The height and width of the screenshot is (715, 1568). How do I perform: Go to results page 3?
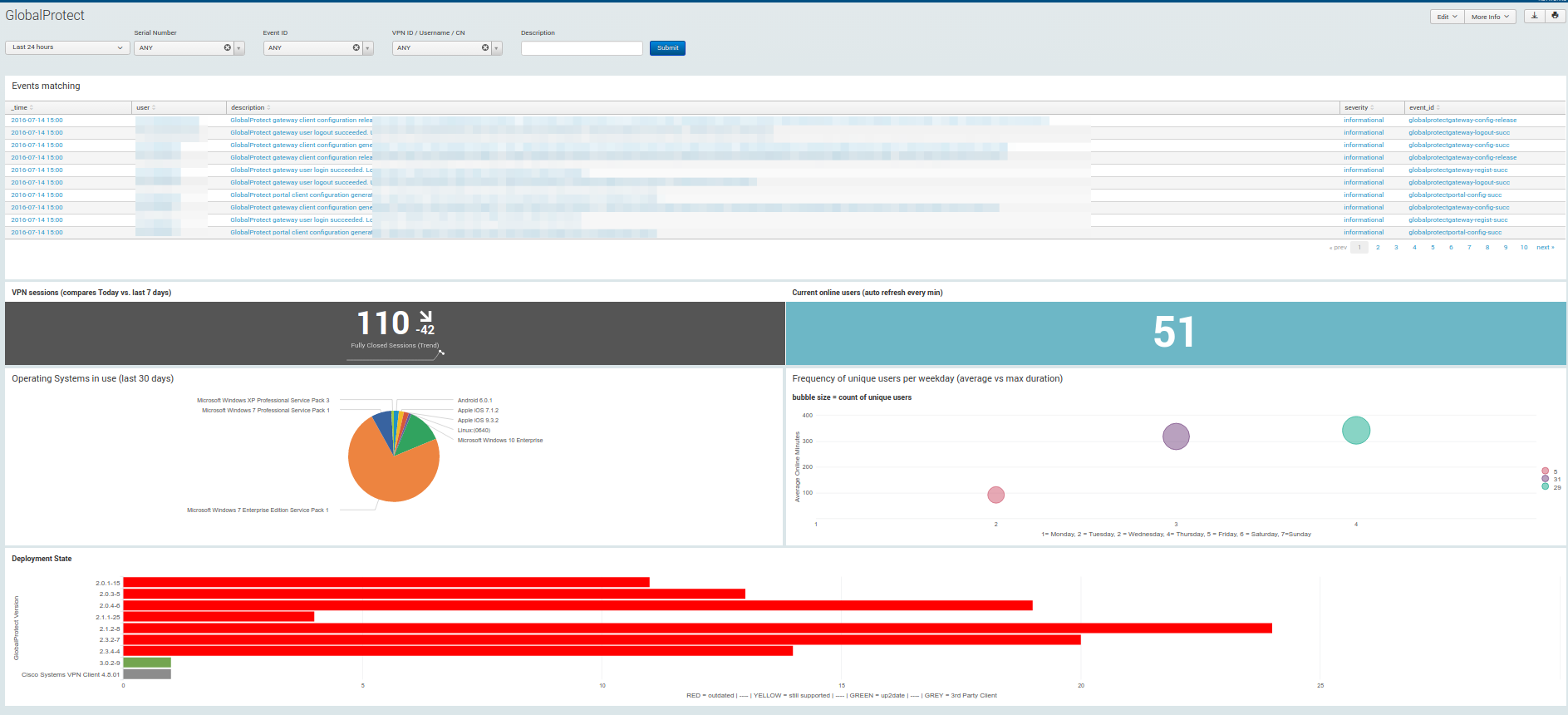(x=1396, y=248)
